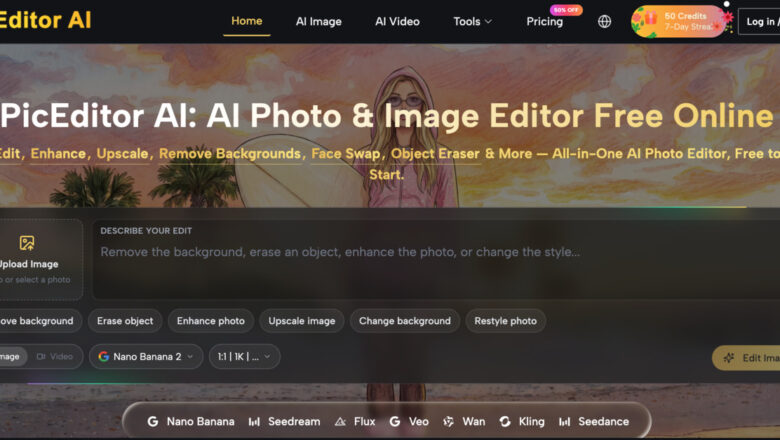
Task: Click the DESCRIBE YOUR EDIT heading
Action: click(146, 231)
